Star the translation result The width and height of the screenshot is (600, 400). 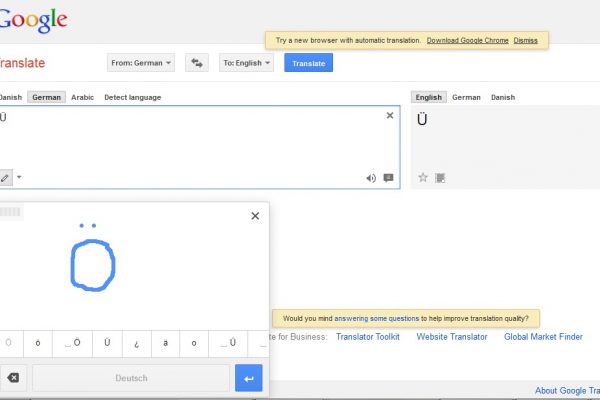[x=423, y=177]
